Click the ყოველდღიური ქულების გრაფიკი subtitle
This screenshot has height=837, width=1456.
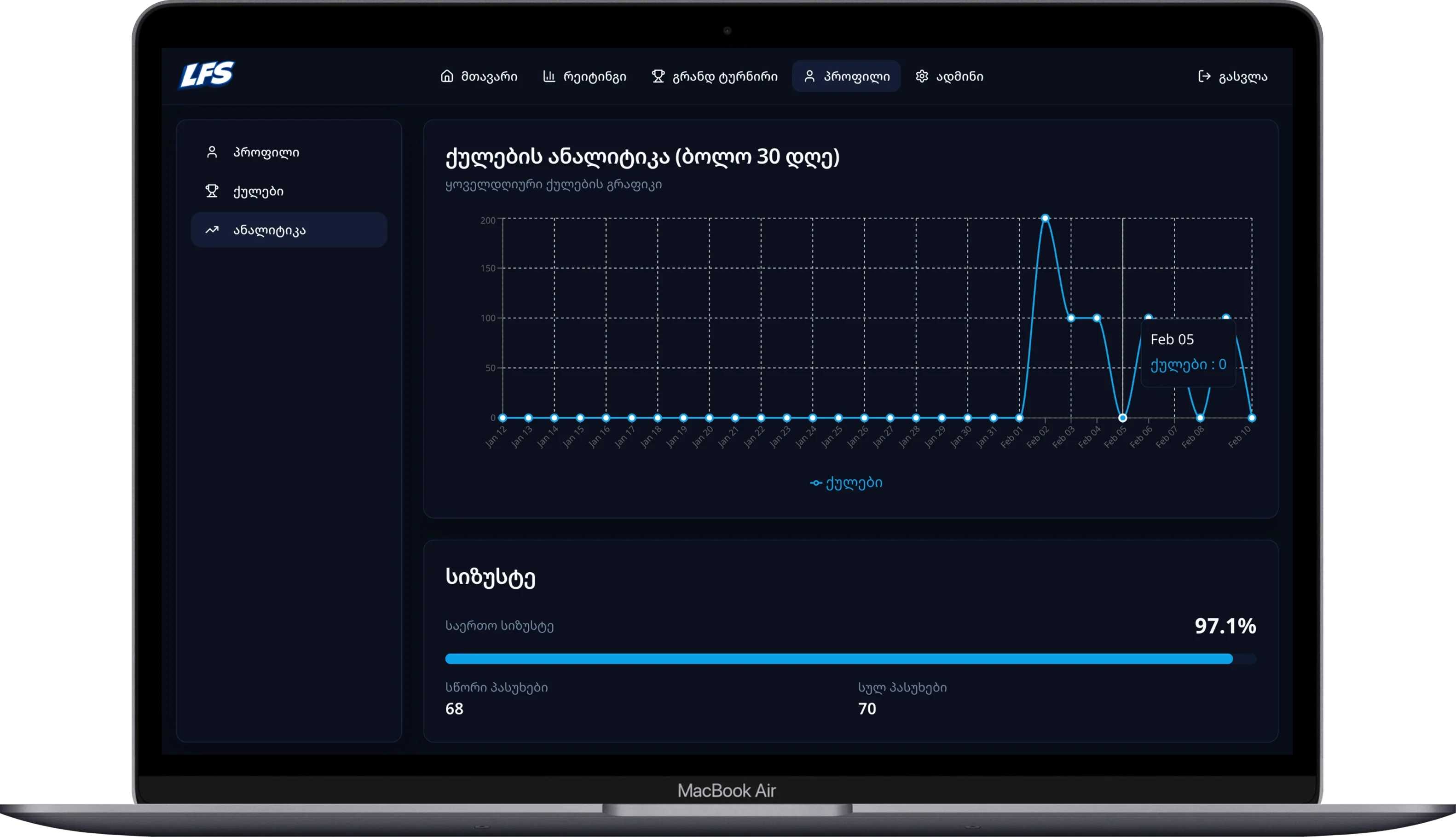pos(554,185)
